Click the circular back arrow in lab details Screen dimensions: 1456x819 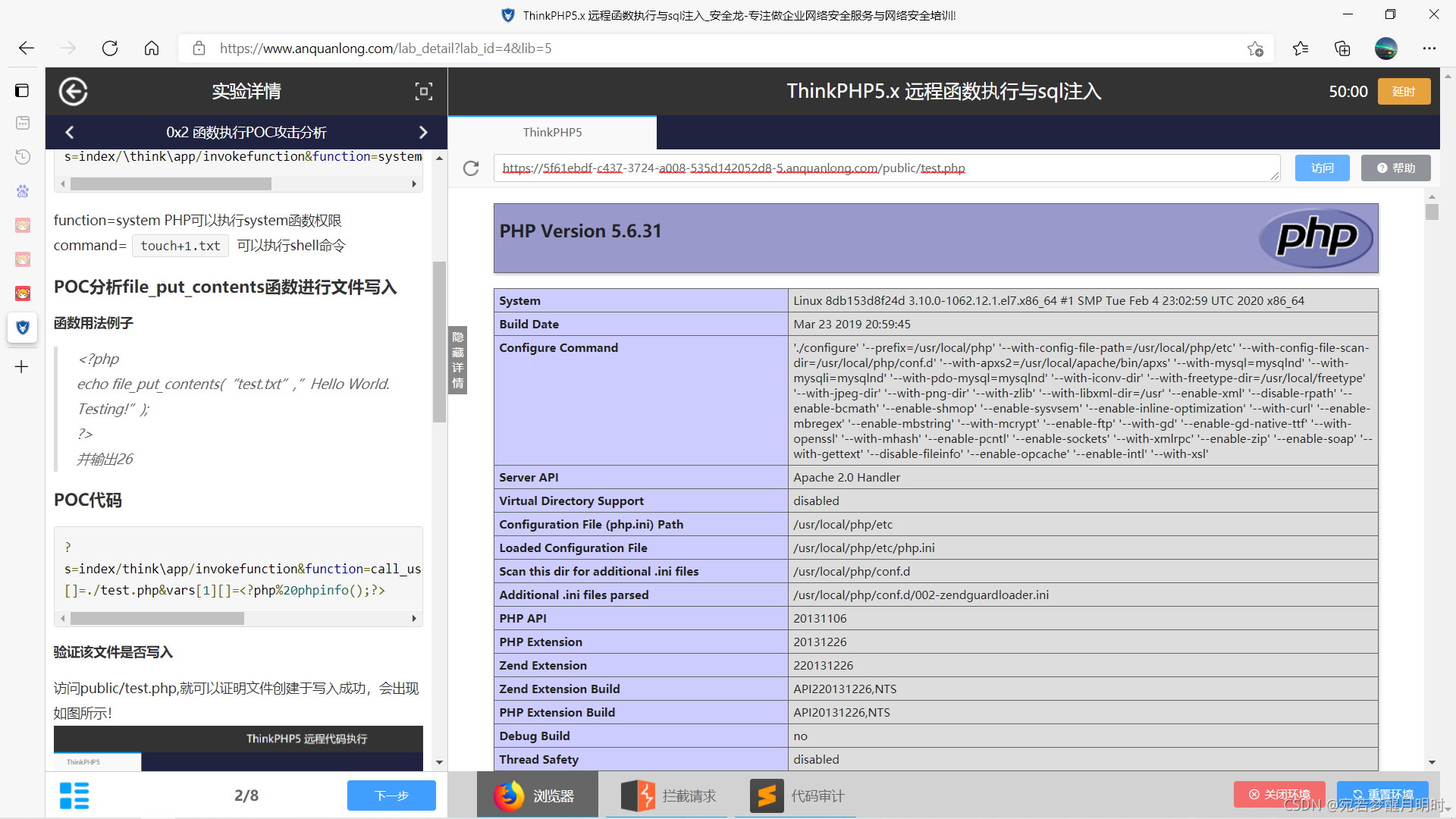click(x=74, y=92)
